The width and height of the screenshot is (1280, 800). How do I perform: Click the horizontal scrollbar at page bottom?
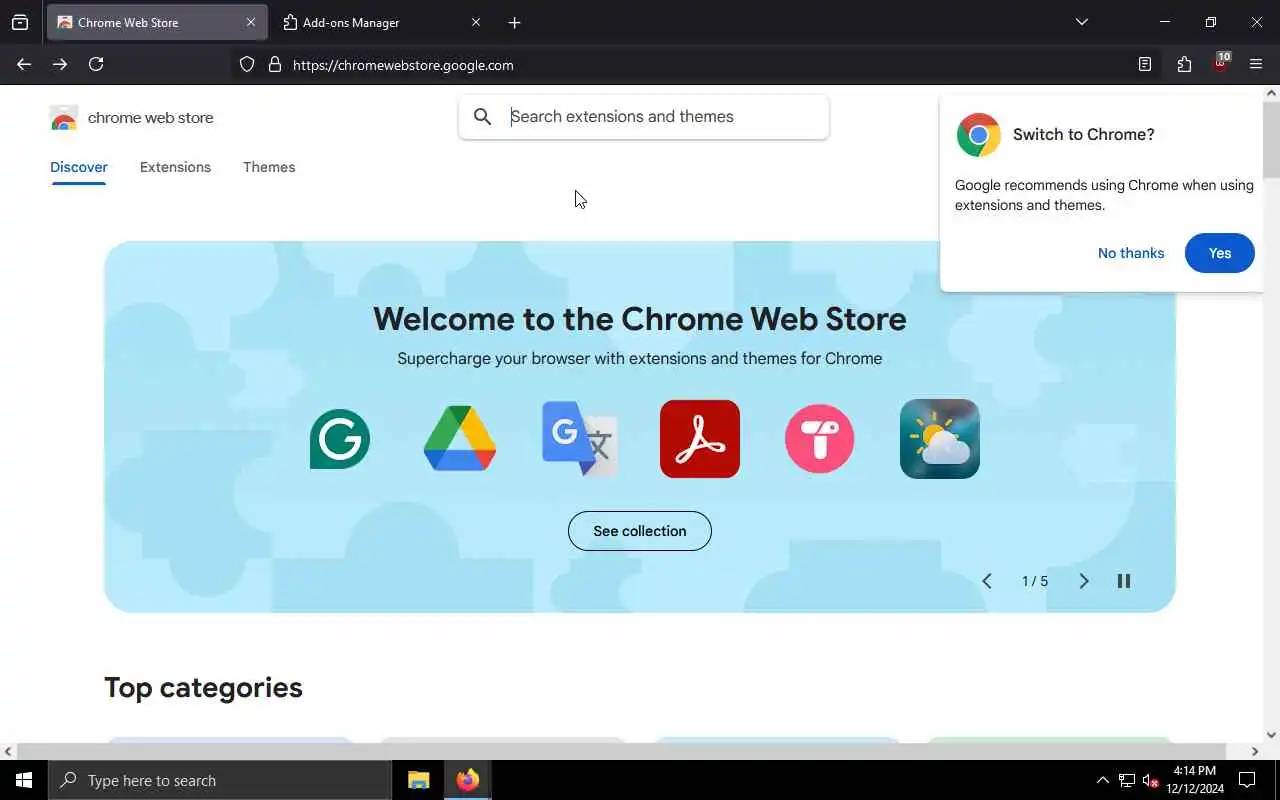click(620, 751)
